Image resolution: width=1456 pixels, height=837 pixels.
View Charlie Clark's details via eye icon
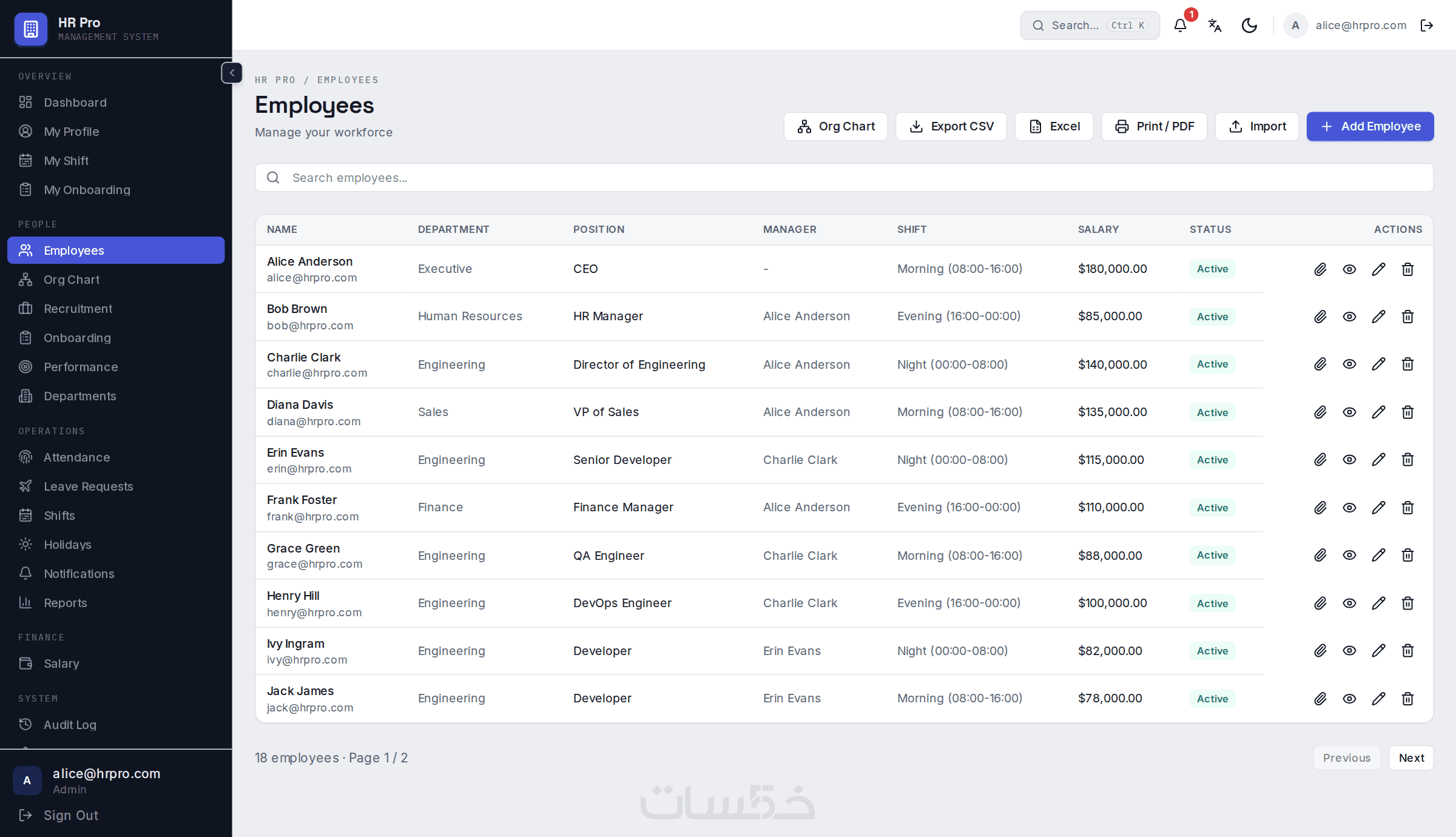coord(1349,364)
